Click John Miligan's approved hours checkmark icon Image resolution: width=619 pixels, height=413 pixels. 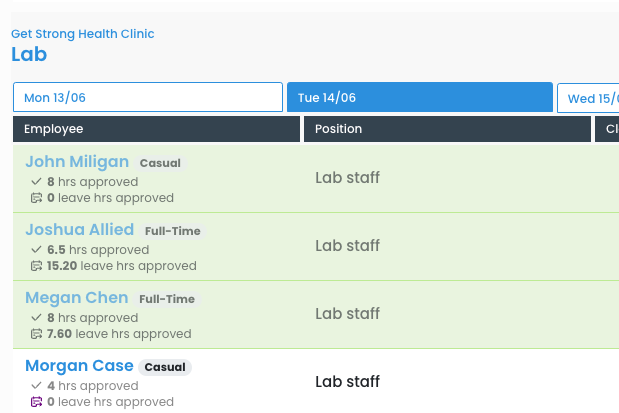click(x=36, y=182)
